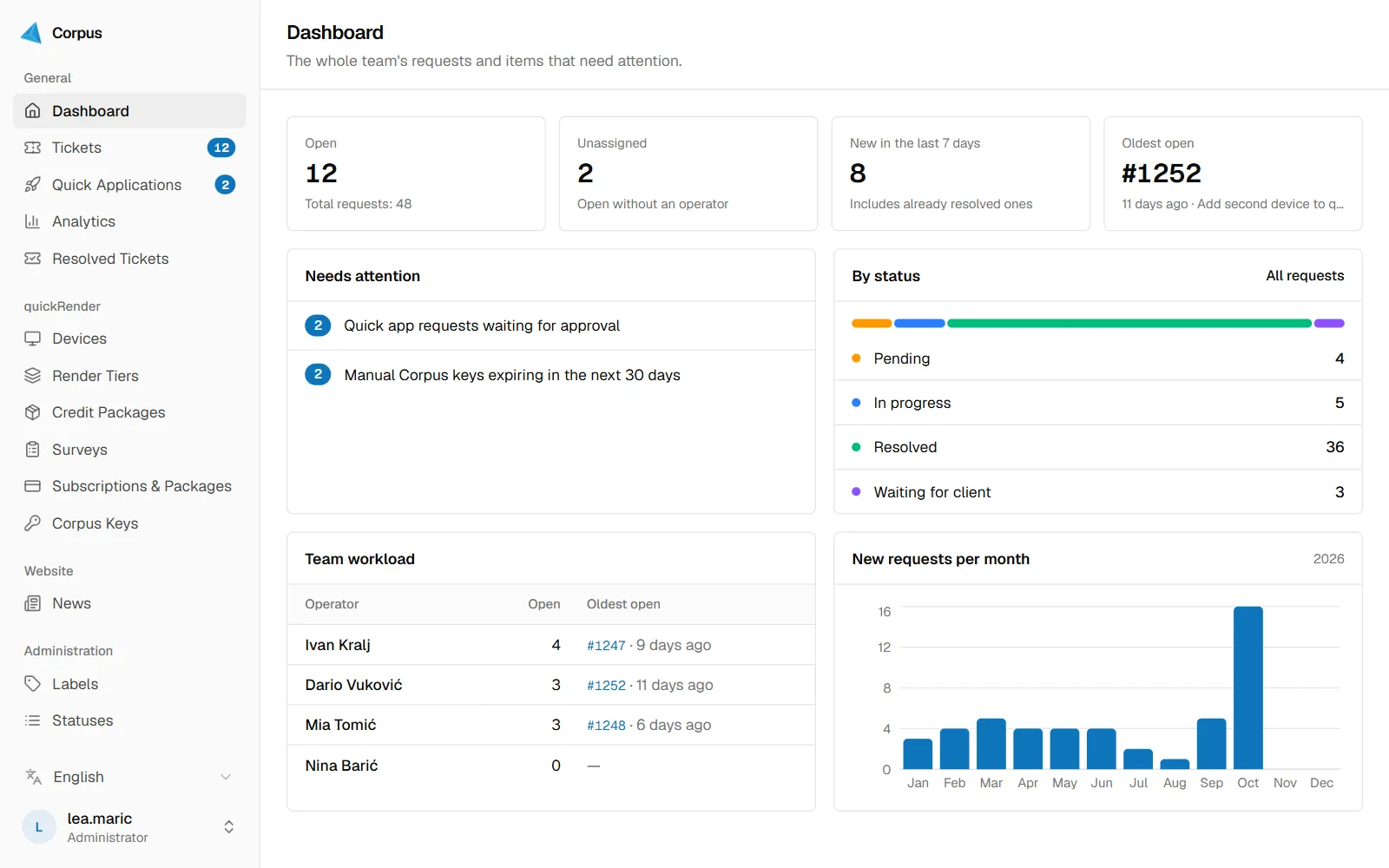The image size is (1389, 868).
Task: Select the Pending status row
Action: click(1098, 358)
